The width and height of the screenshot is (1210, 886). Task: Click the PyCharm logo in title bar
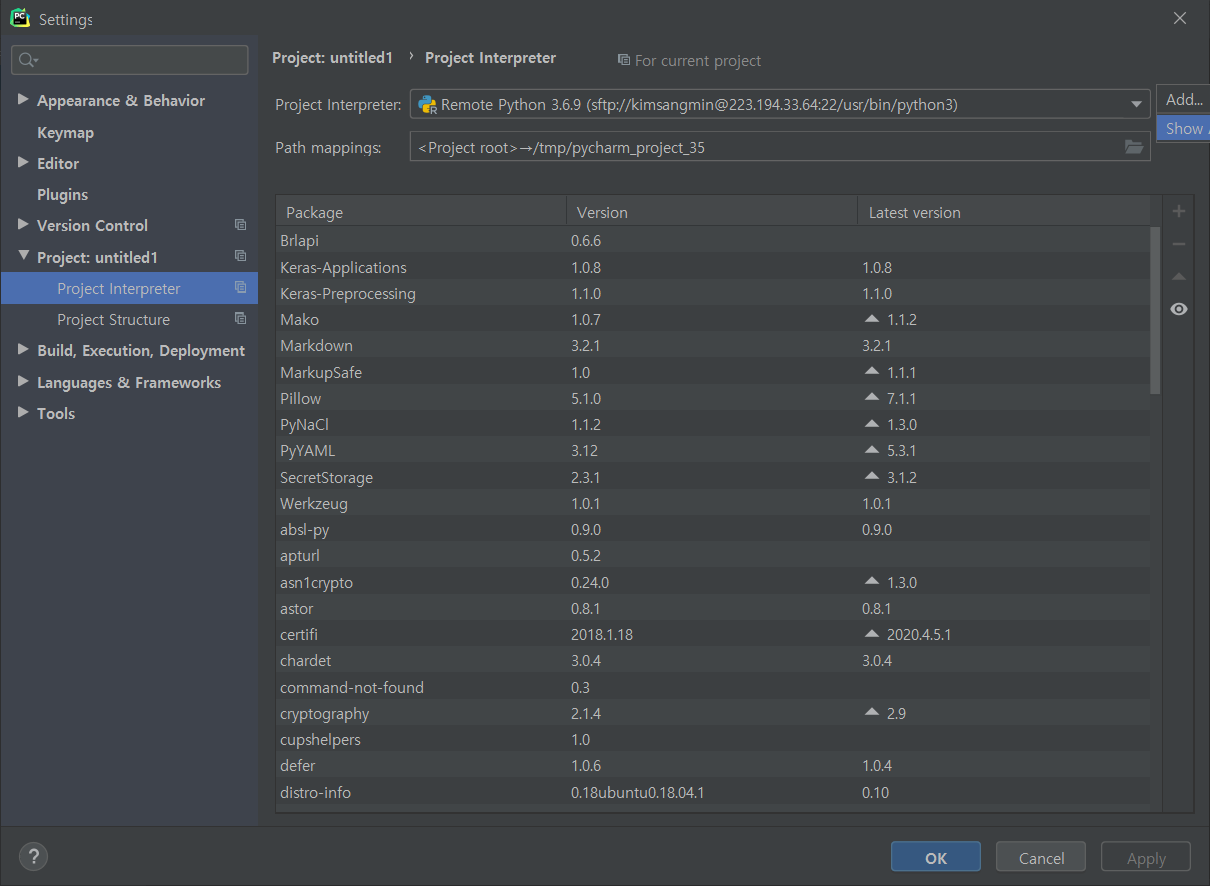pos(20,18)
